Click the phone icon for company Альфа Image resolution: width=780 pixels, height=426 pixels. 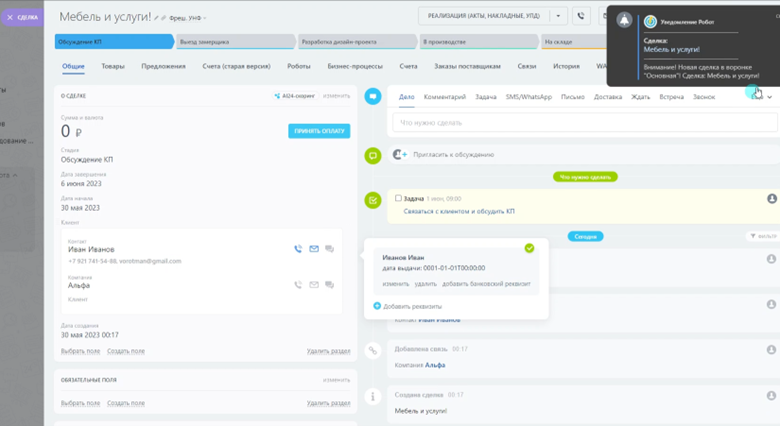coord(298,285)
